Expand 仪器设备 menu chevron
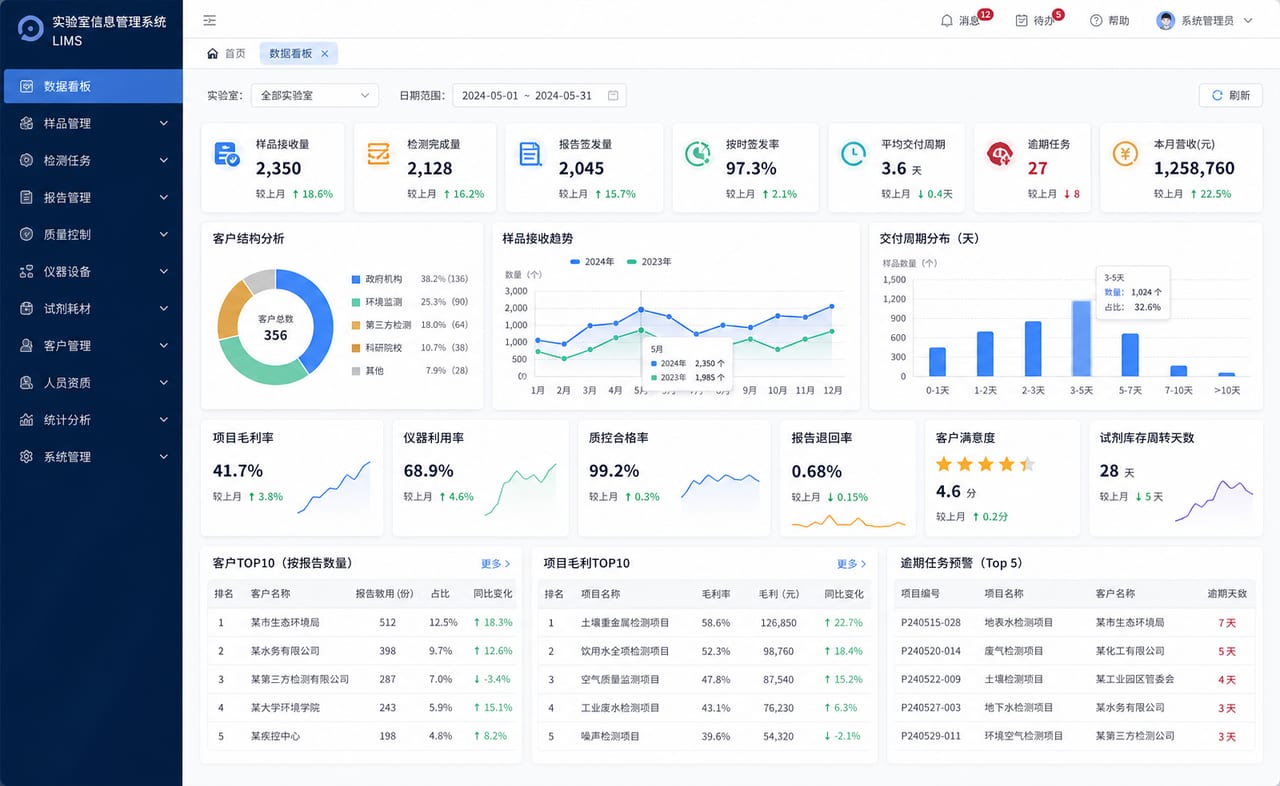The image size is (1280, 786). coord(164,271)
